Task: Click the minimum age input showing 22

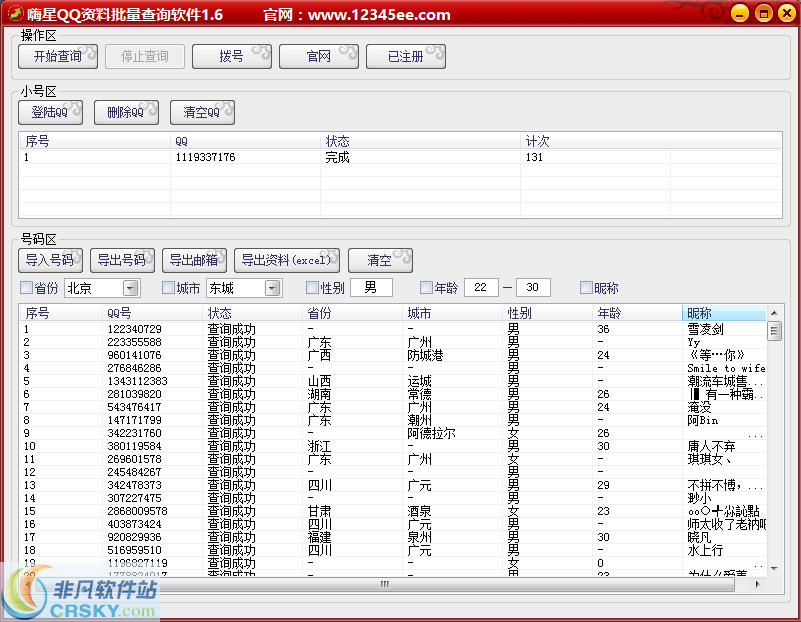Action: coord(482,287)
